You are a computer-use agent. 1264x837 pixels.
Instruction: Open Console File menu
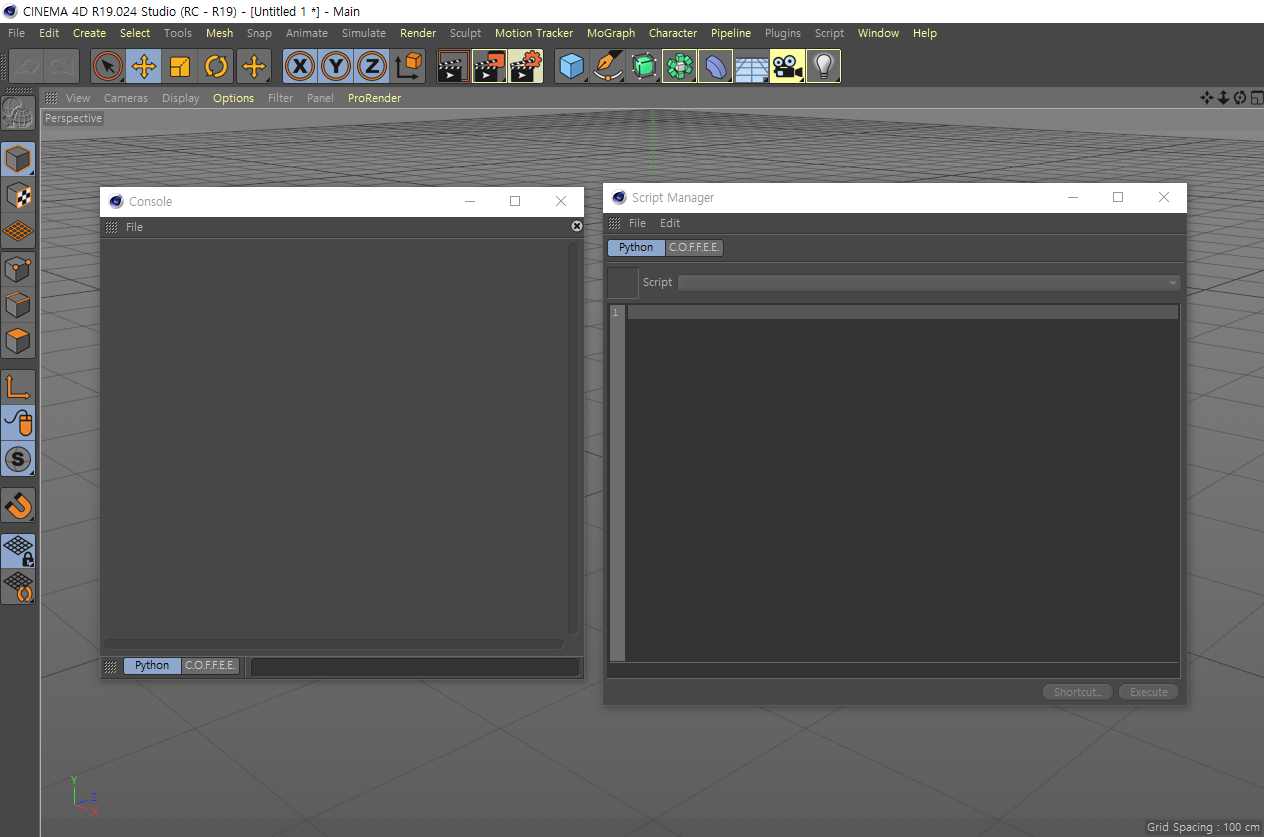pyautogui.click(x=134, y=227)
